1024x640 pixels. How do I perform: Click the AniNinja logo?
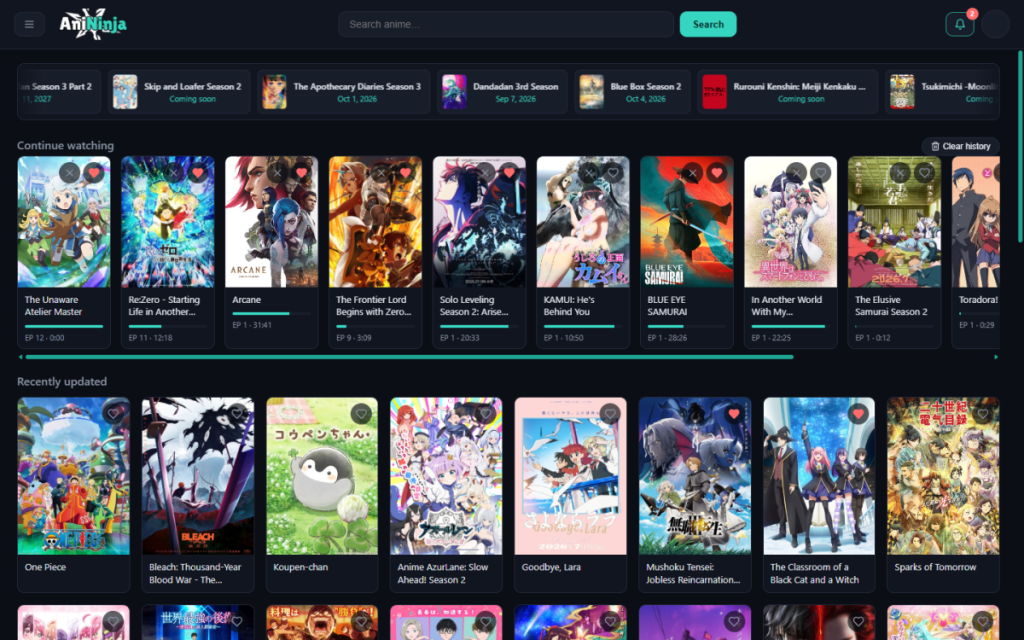[93, 24]
